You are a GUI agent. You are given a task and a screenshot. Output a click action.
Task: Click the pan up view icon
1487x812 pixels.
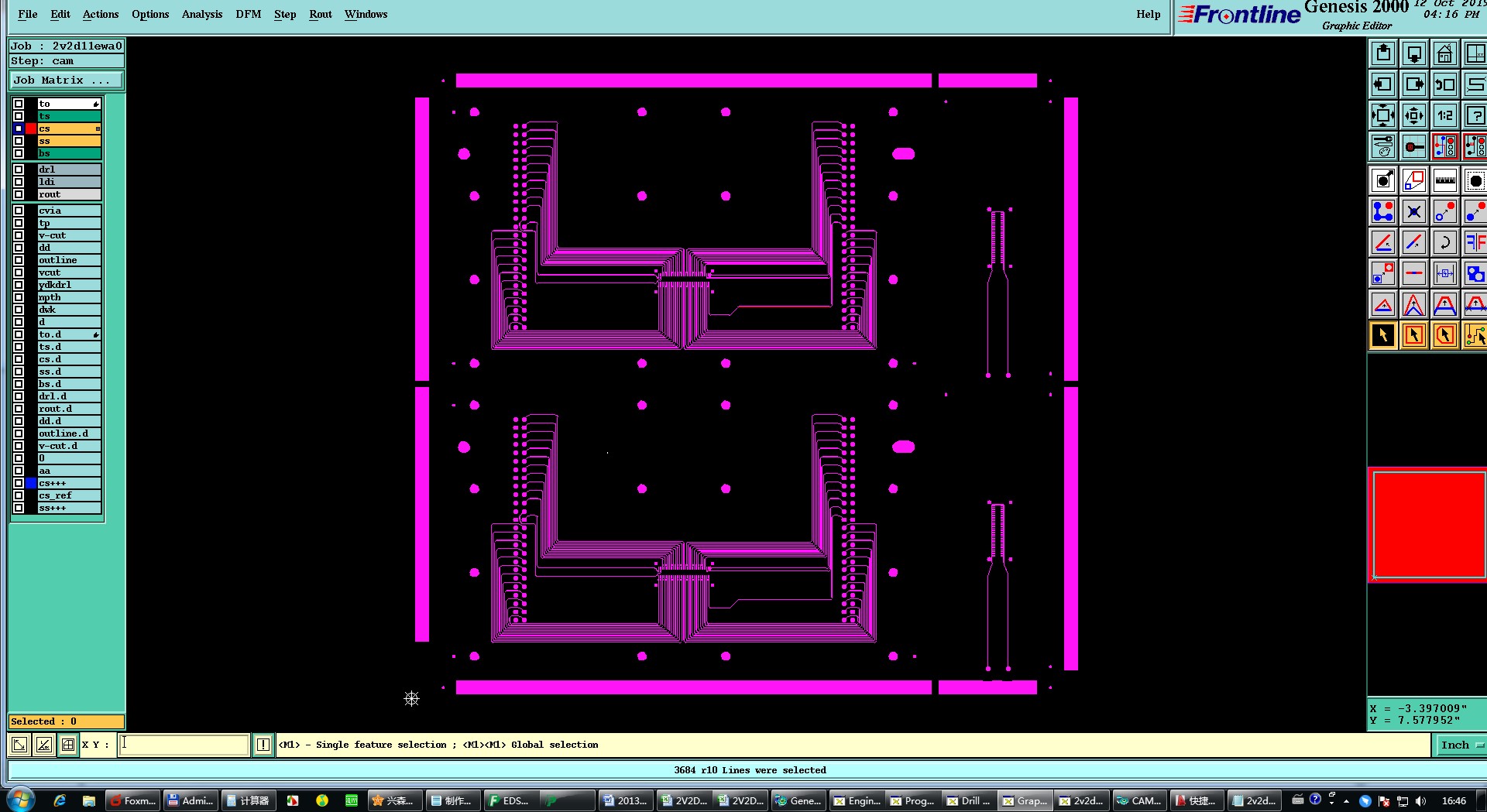click(x=1383, y=53)
